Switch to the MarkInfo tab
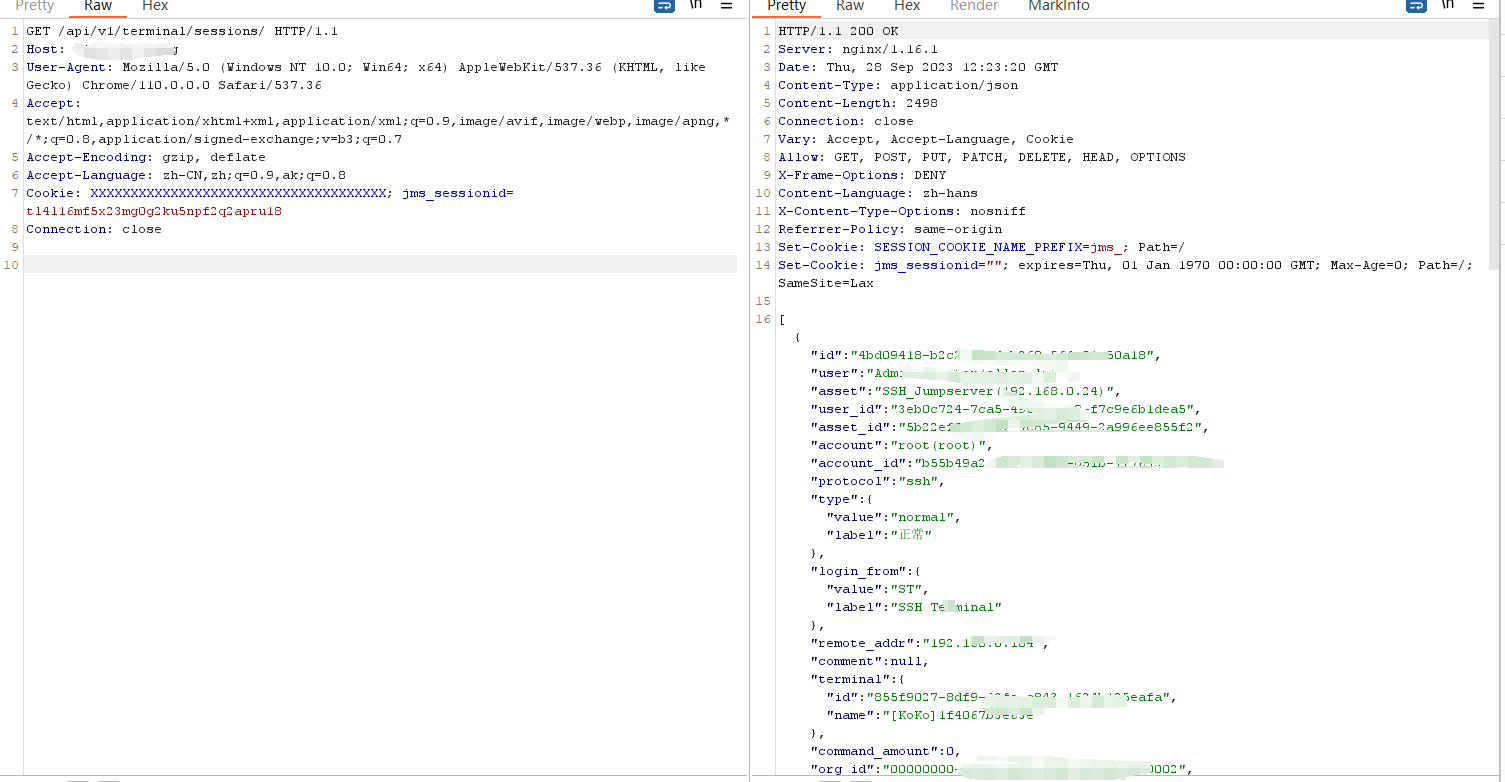 tap(1059, 6)
